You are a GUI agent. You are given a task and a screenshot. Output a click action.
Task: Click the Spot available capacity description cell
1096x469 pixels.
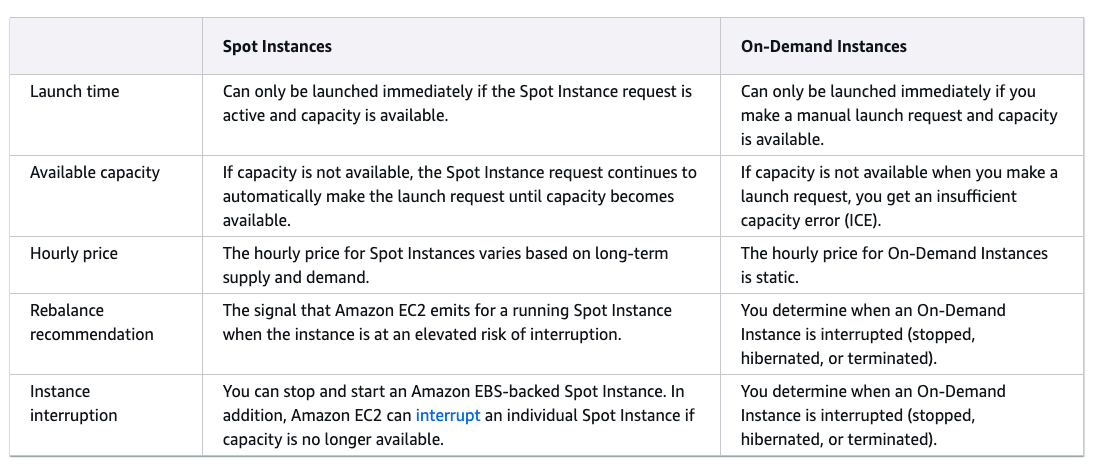[x=459, y=196]
